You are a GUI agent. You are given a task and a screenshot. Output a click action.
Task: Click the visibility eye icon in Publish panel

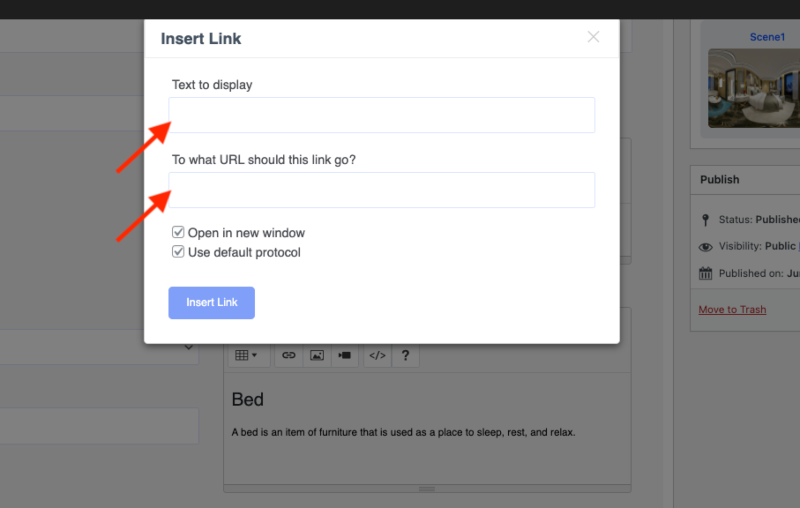pos(706,247)
